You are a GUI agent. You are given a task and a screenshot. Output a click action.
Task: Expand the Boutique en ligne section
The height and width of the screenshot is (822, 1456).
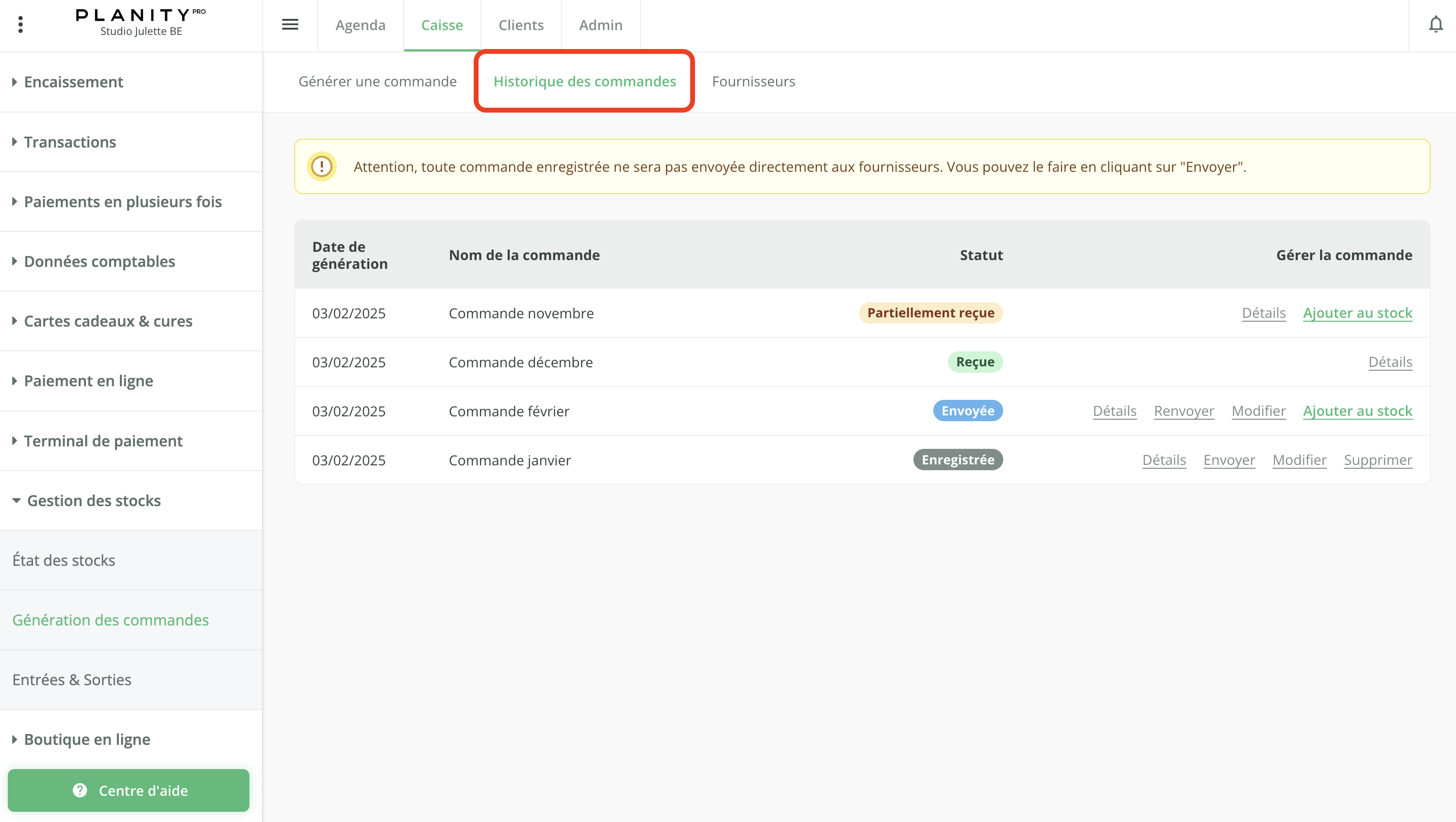[87, 739]
